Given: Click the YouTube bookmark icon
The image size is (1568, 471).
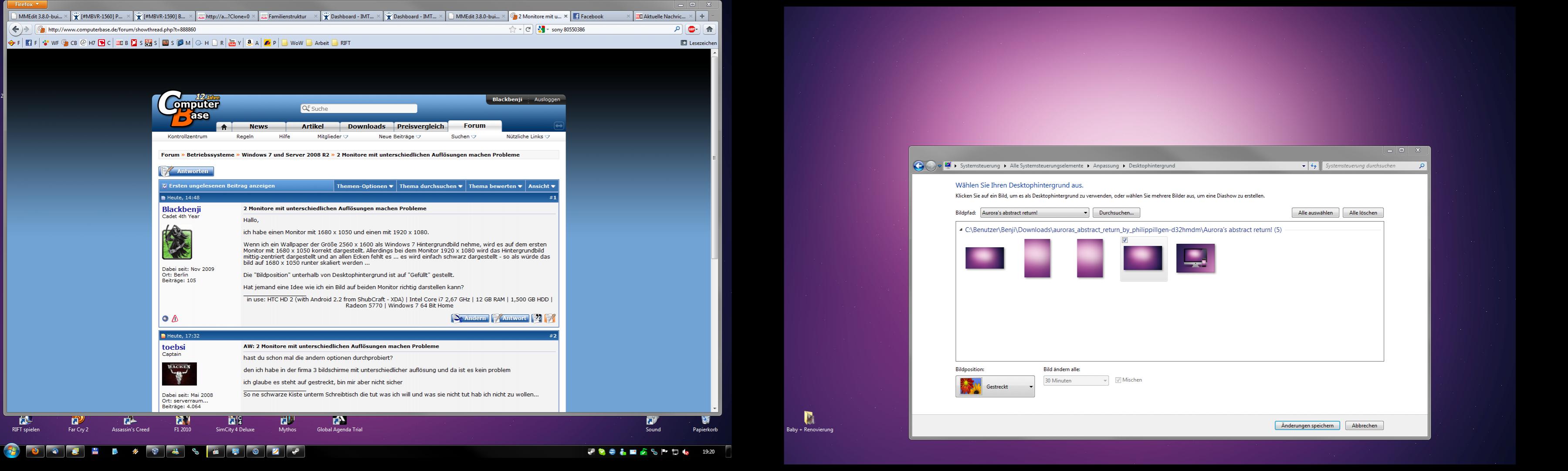Looking at the screenshot, I should coord(232,43).
